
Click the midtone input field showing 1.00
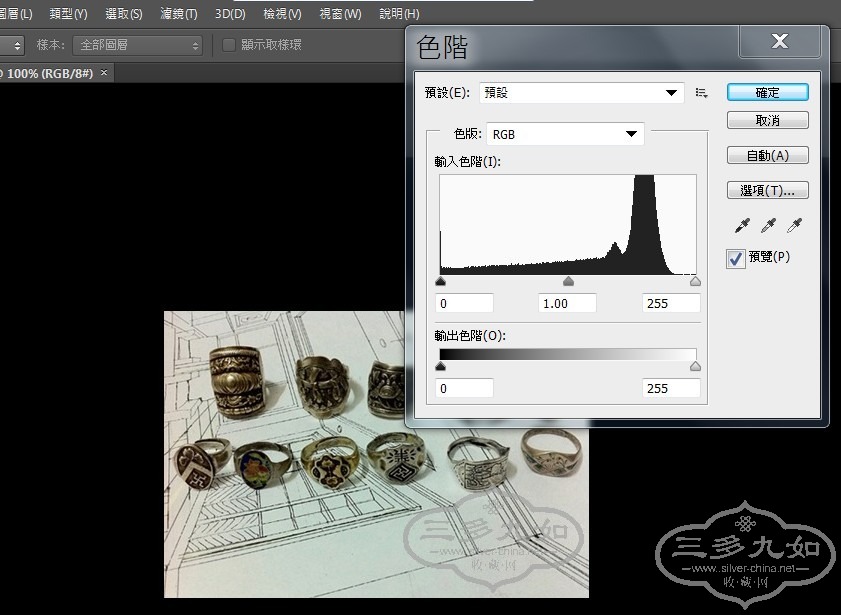[x=567, y=303]
